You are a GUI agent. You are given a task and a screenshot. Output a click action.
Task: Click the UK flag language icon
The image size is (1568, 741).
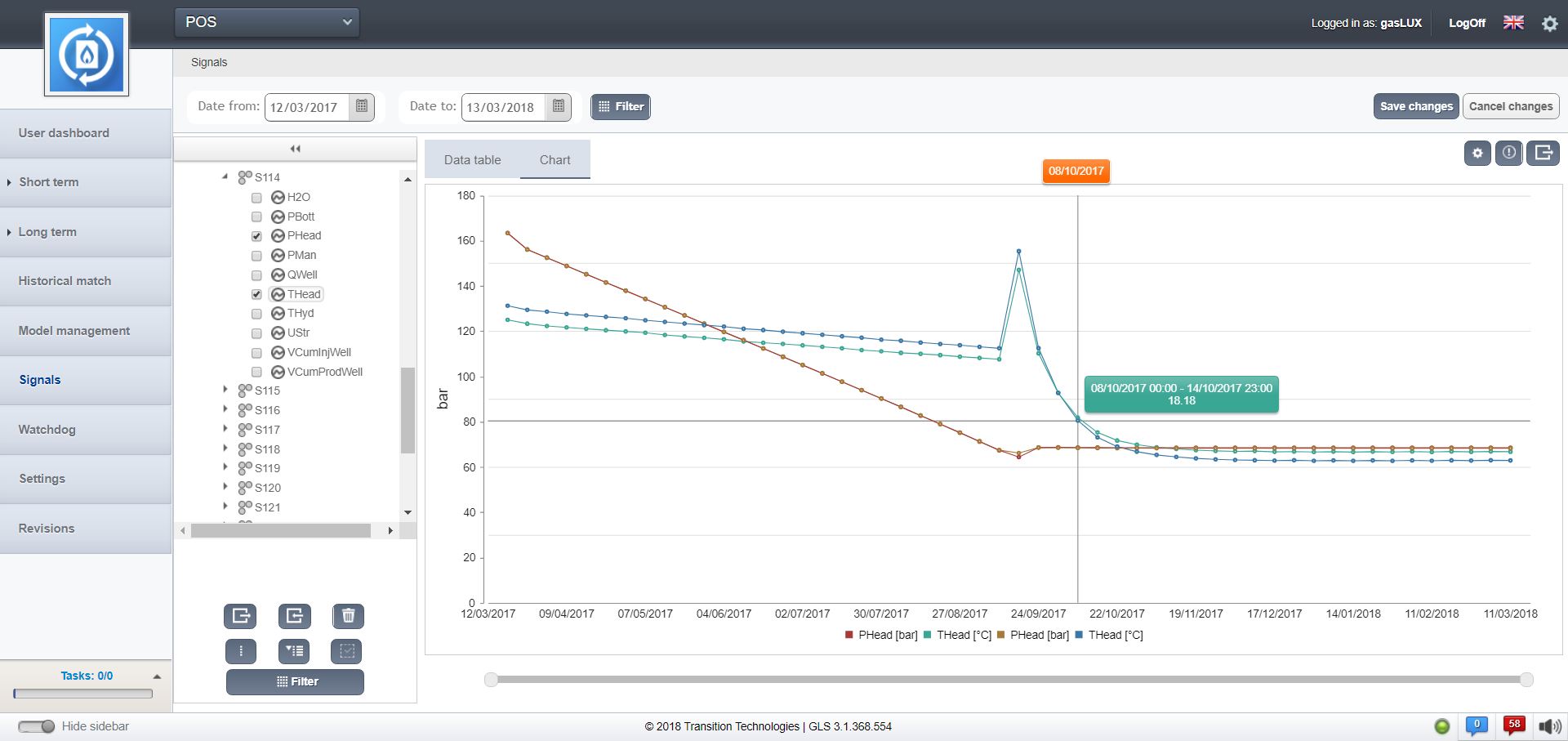1513,23
